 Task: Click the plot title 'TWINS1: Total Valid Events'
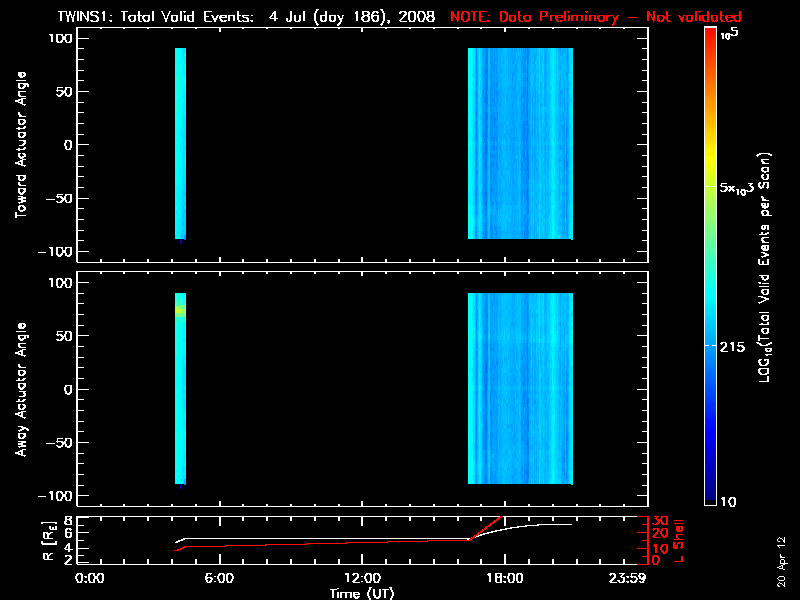click(156, 17)
